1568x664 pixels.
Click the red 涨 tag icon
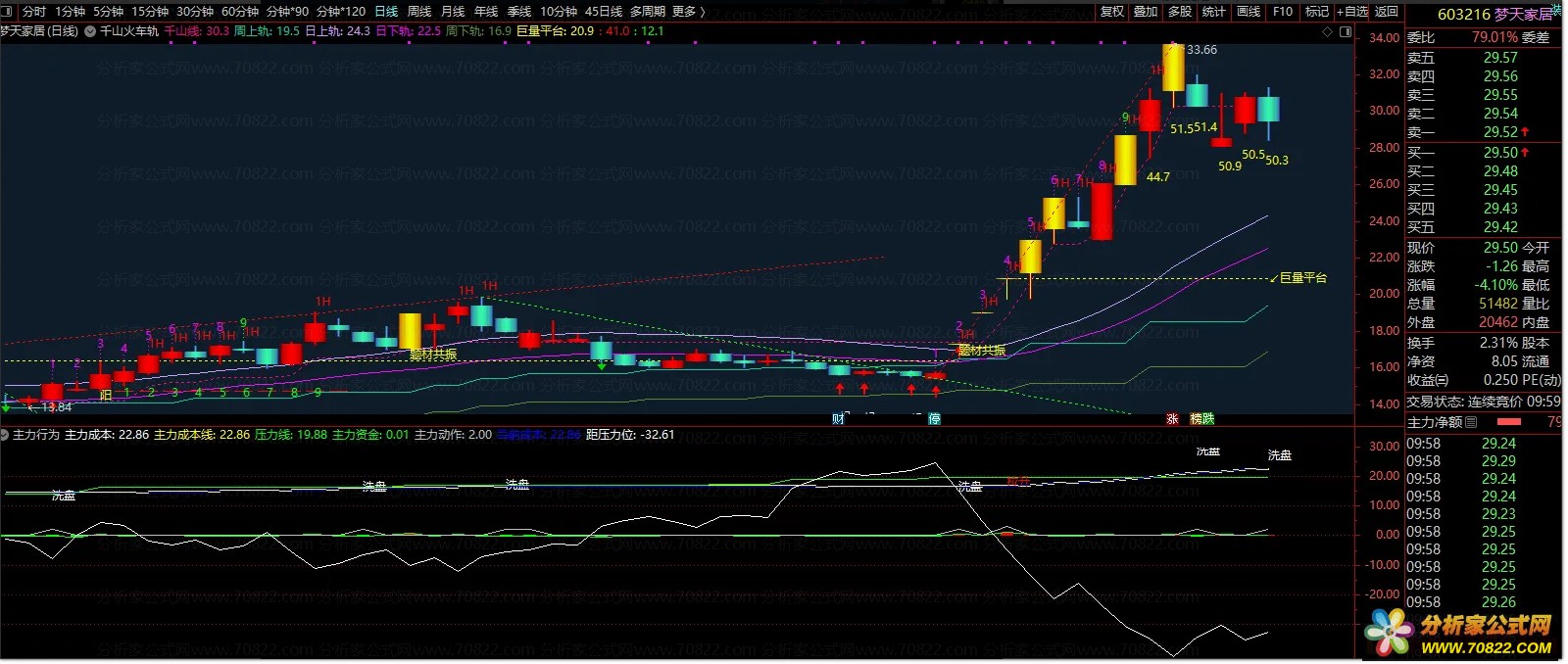coord(1172,418)
